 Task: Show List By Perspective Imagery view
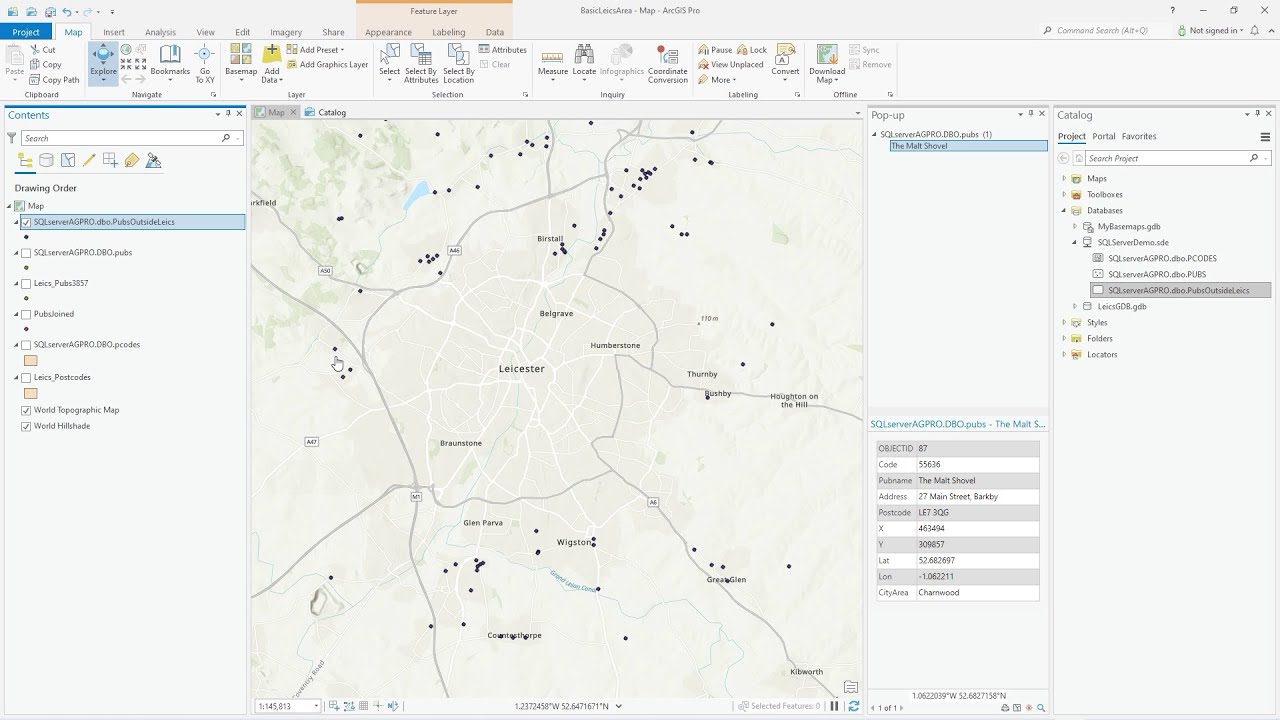[153, 160]
